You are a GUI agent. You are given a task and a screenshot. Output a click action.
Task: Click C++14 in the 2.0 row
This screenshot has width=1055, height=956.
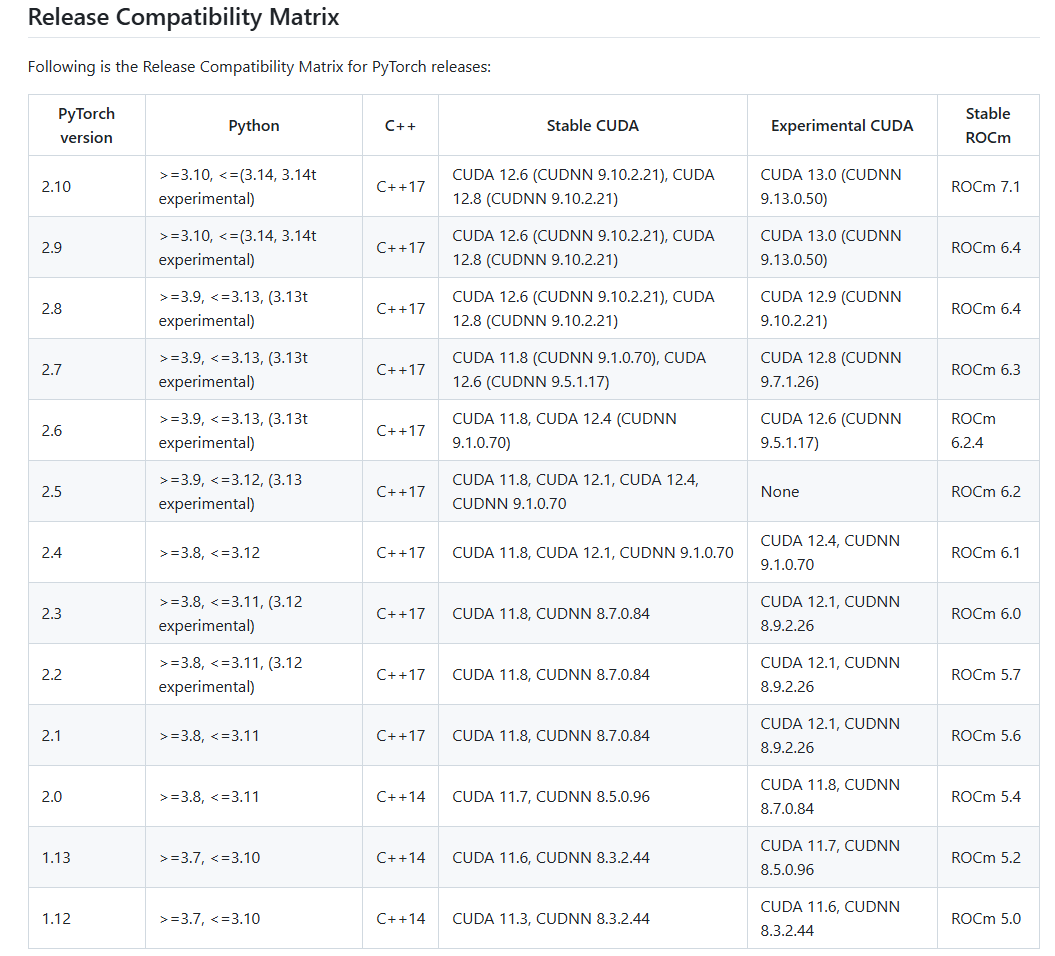400,797
